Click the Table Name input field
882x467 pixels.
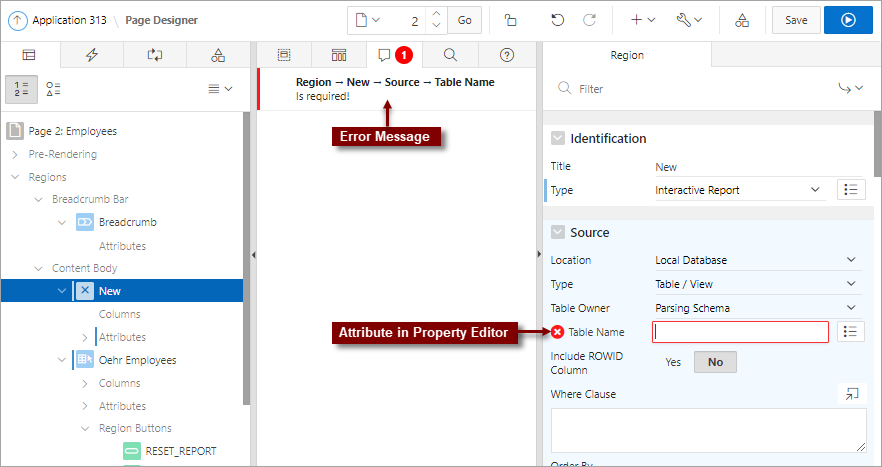point(740,332)
